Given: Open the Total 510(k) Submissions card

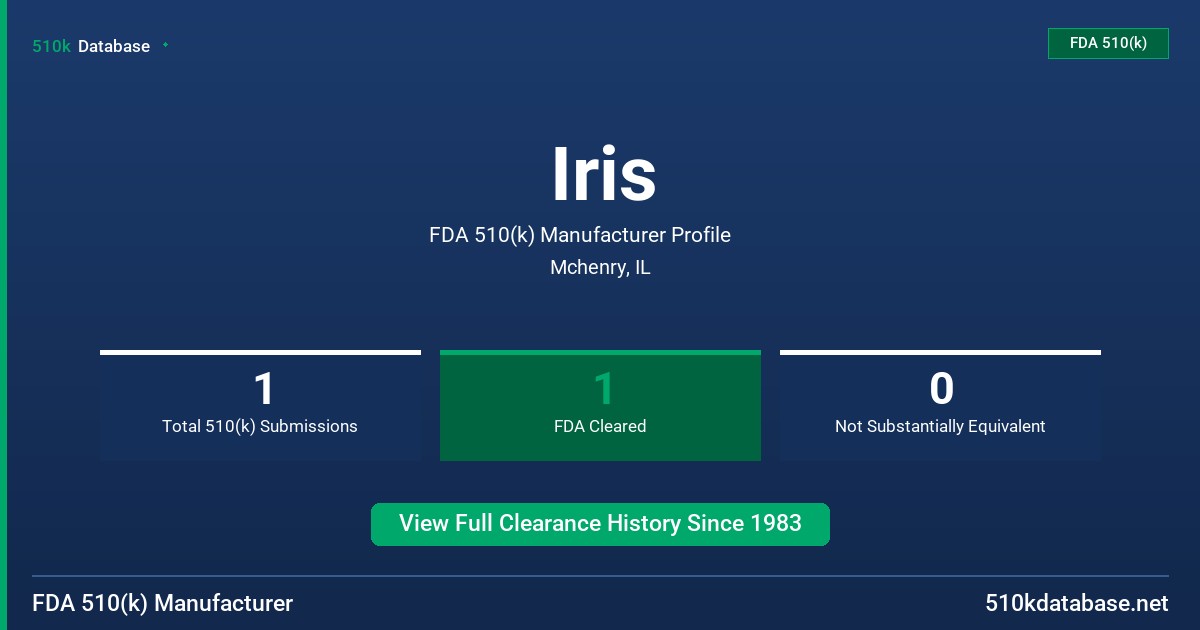Looking at the screenshot, I should pyautogui.click(x=260, y=405).
